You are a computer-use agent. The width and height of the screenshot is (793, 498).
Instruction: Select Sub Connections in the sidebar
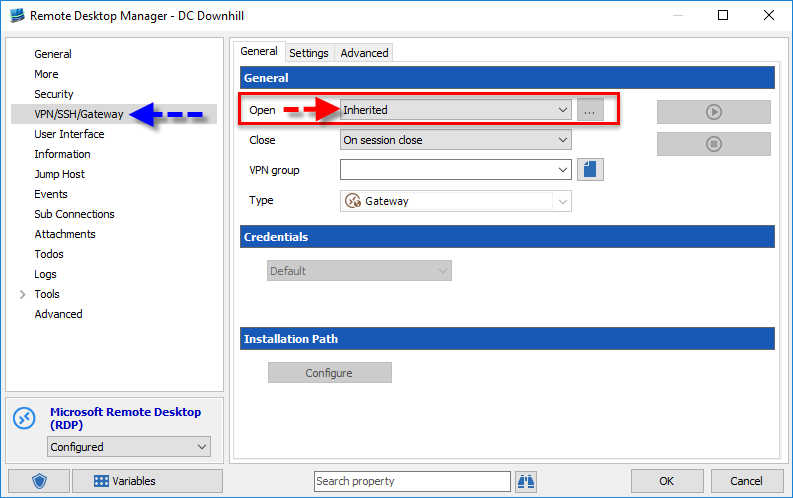(74, 214)
